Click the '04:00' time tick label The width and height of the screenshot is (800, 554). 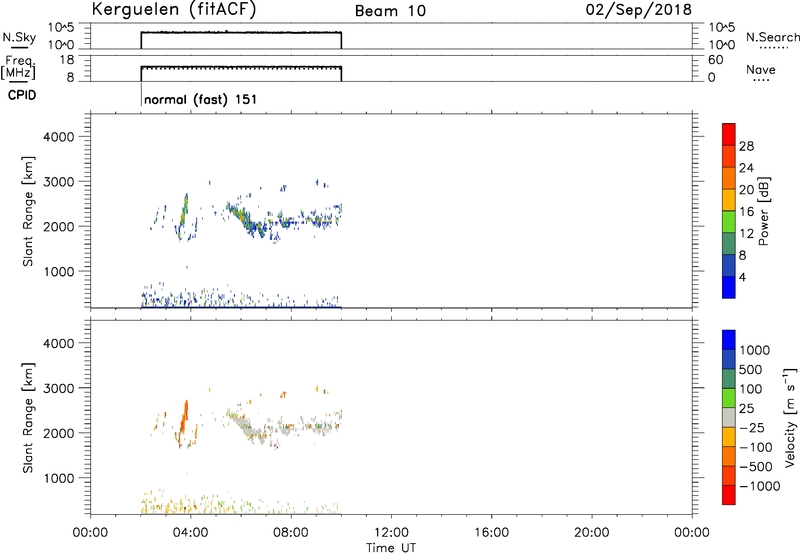(191, 533)
